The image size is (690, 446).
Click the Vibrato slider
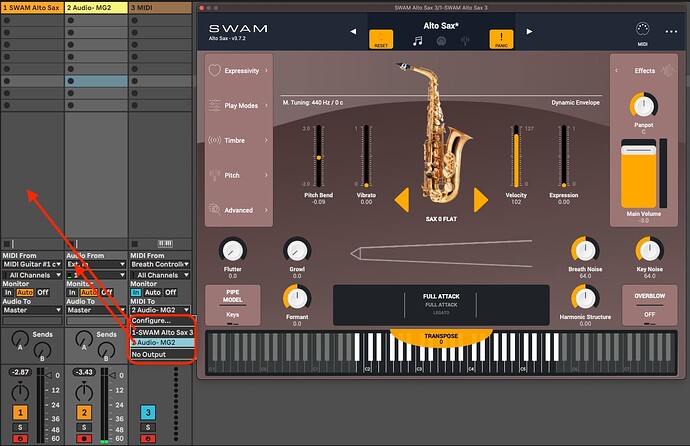pyautogui.click(x=366, y=156)
